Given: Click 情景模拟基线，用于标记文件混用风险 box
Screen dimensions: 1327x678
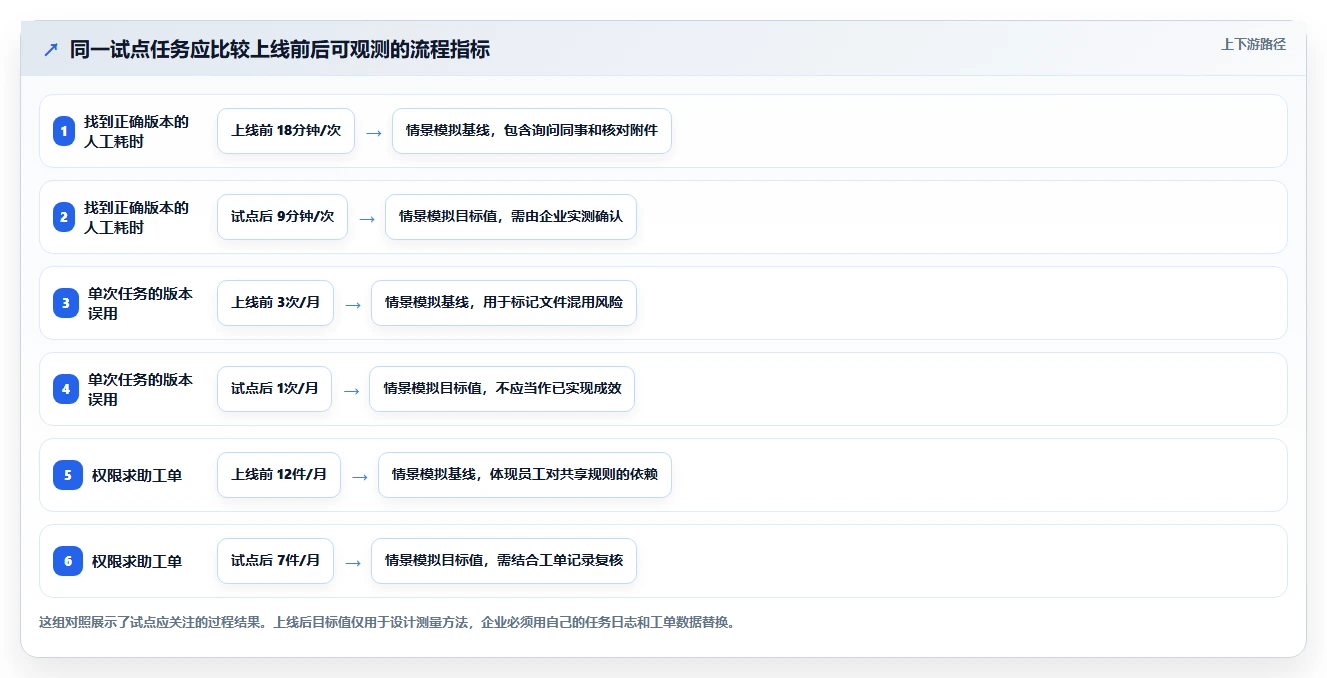Looking at the screenshot, I should (504, 303).
